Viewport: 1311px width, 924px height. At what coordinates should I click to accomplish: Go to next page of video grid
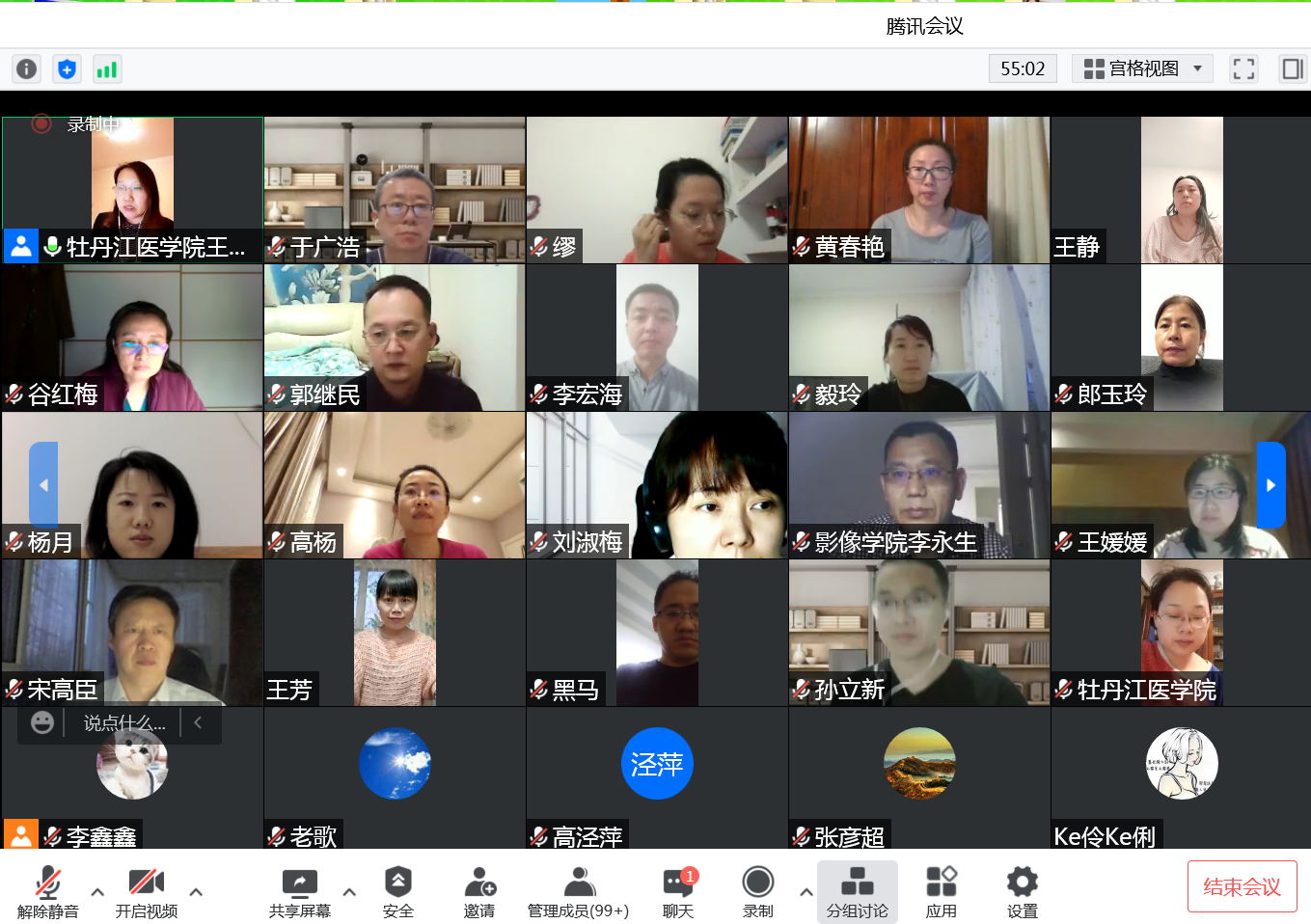1271,485
